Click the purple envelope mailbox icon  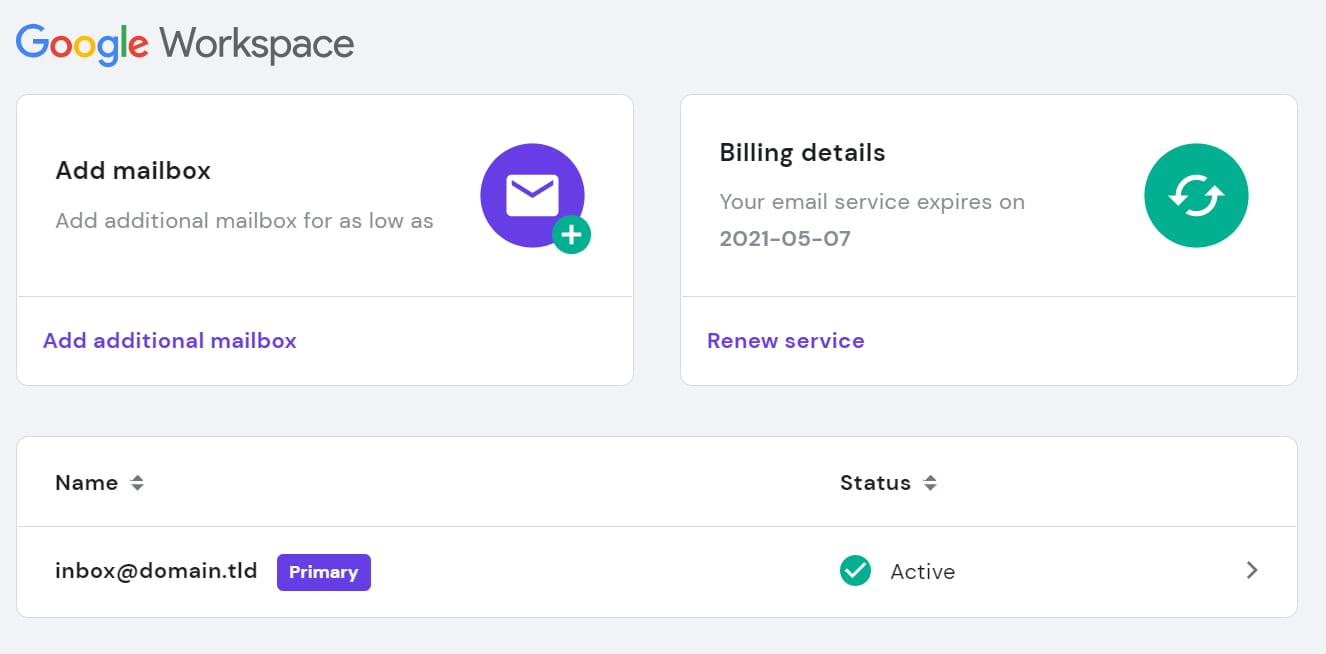coord(531,195)
